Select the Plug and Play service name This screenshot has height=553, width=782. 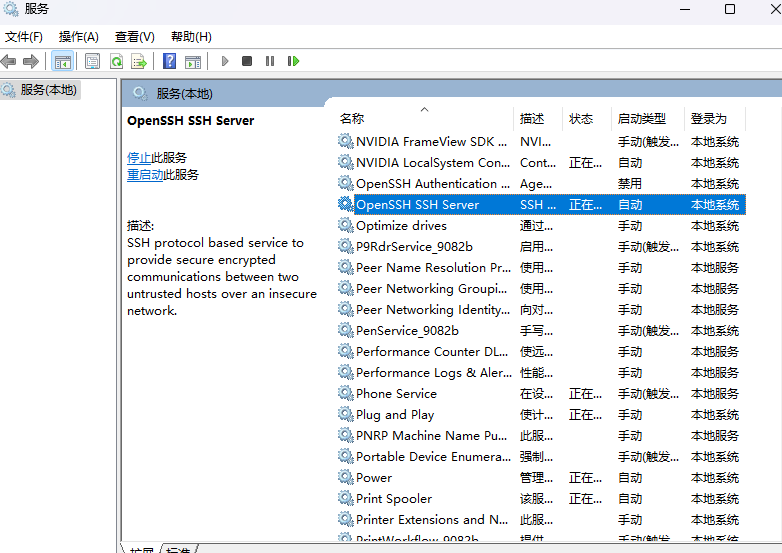(395, 414)
